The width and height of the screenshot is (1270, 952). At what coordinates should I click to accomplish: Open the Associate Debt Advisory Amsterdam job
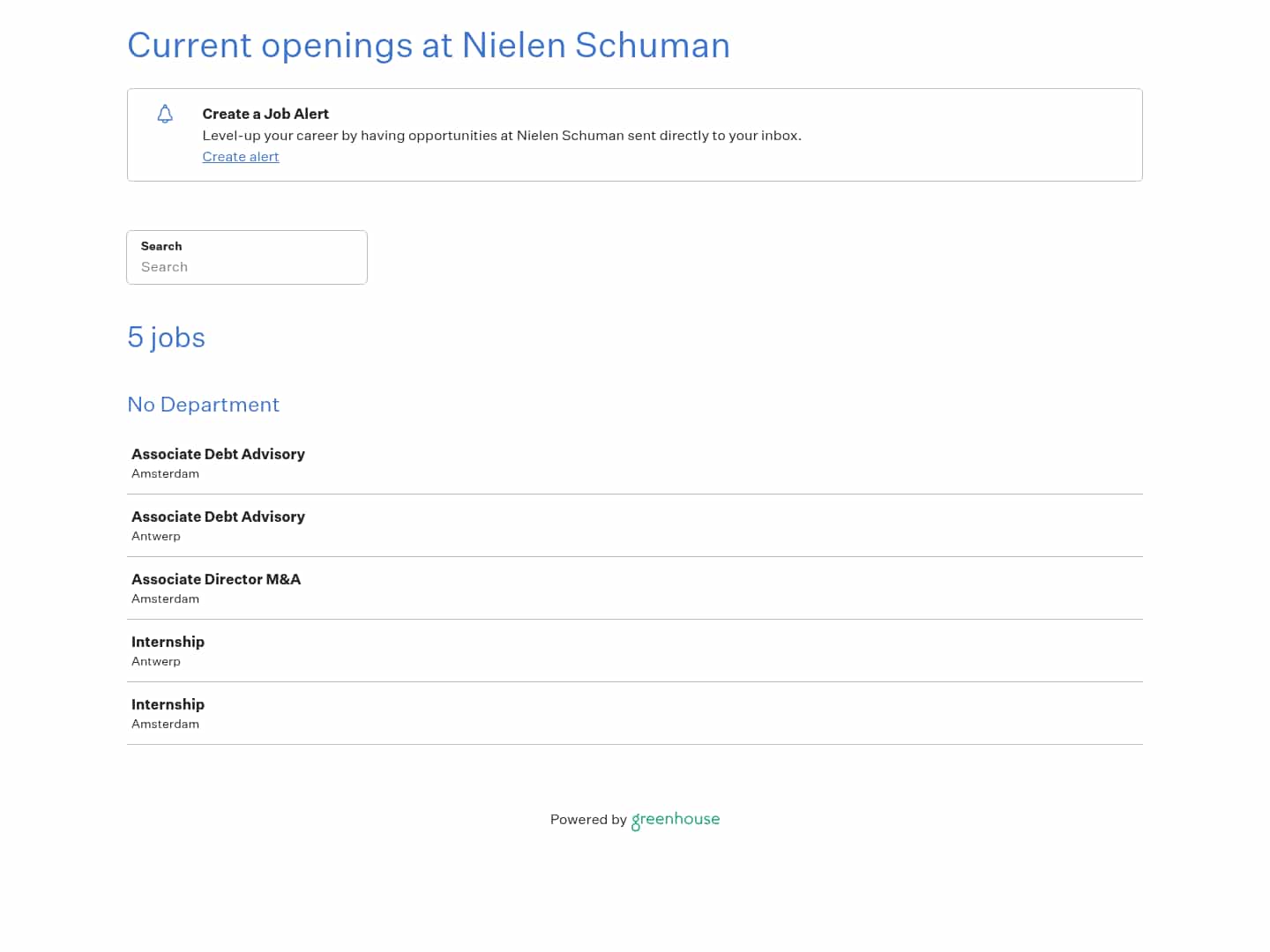(218, 454)
